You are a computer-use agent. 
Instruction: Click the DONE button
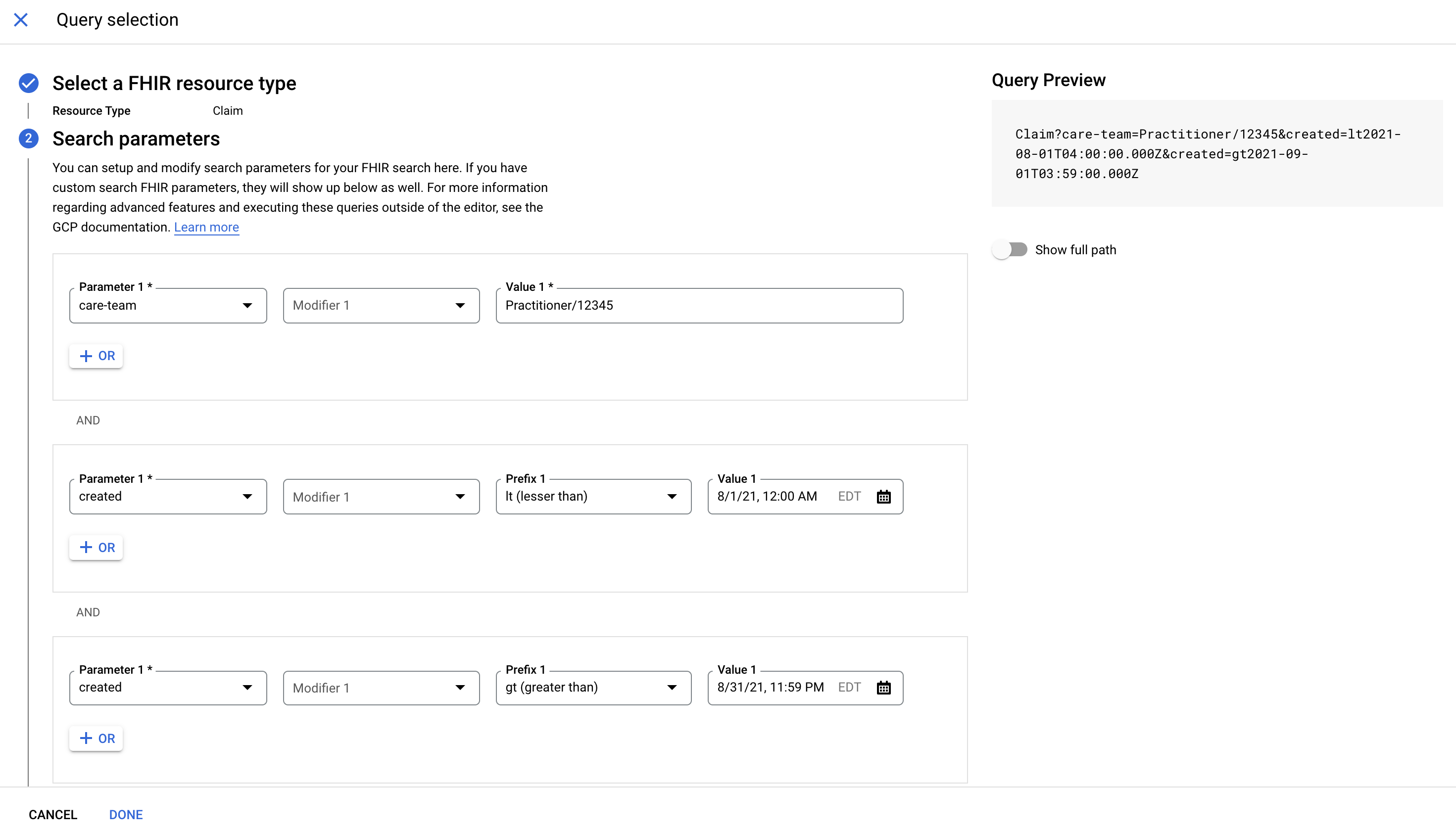126,814
